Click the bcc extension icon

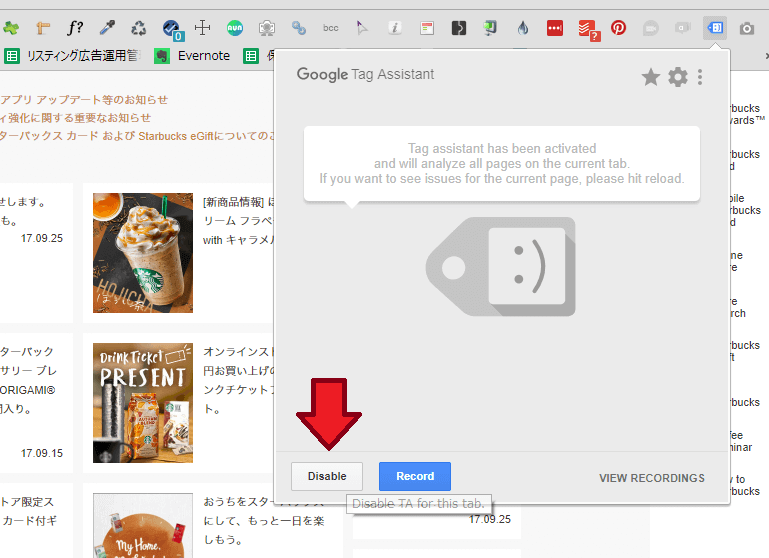(x=331, y=28)
